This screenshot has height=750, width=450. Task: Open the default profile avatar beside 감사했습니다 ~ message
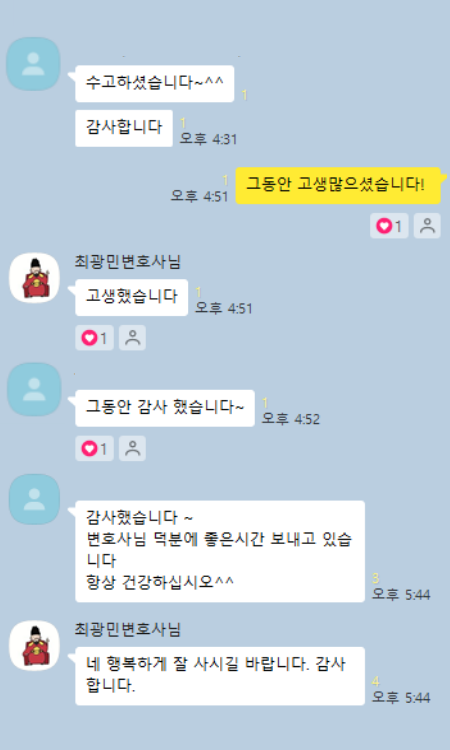(34, 499)
